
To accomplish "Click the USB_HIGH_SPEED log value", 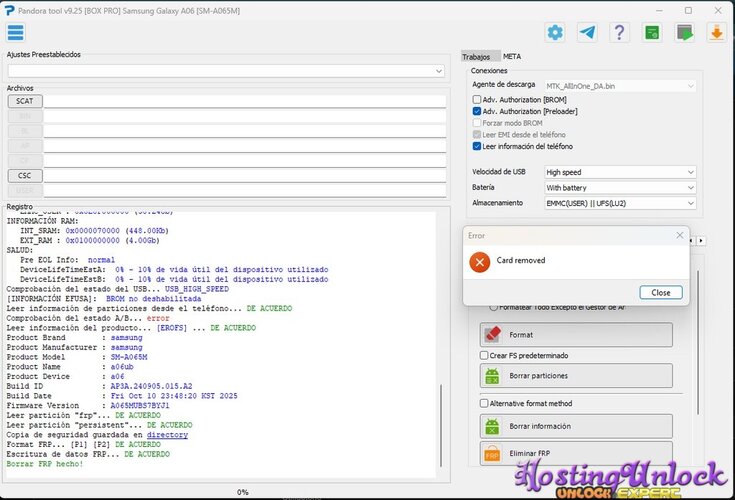I will [x=197, y=289].
